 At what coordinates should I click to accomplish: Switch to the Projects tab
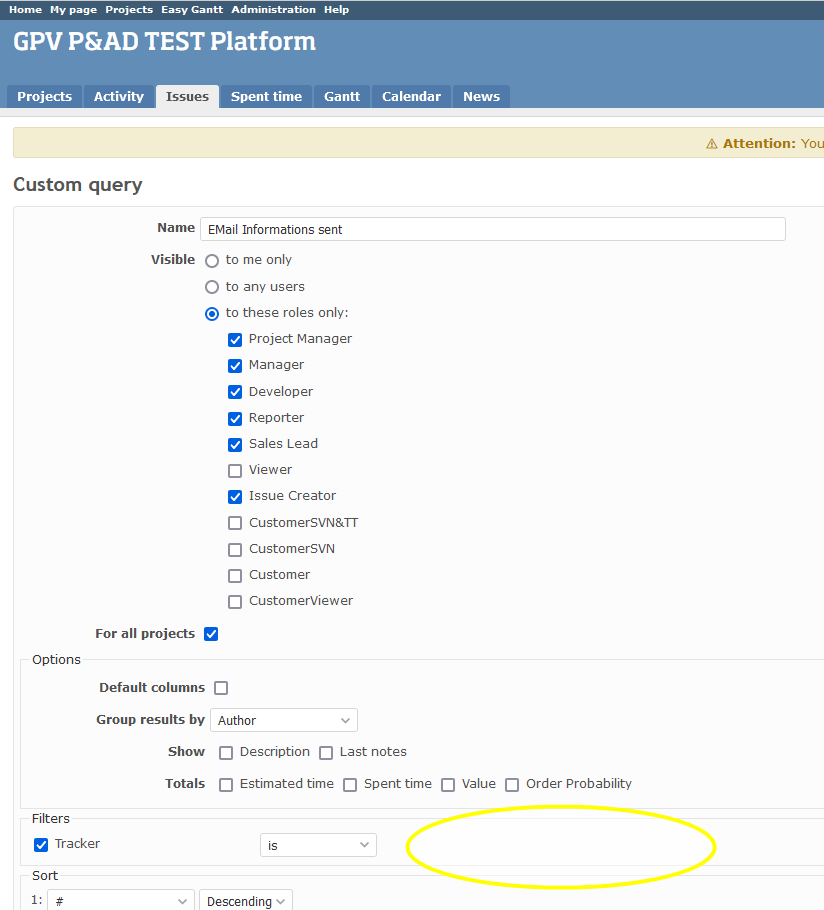[x=45, y=96]
